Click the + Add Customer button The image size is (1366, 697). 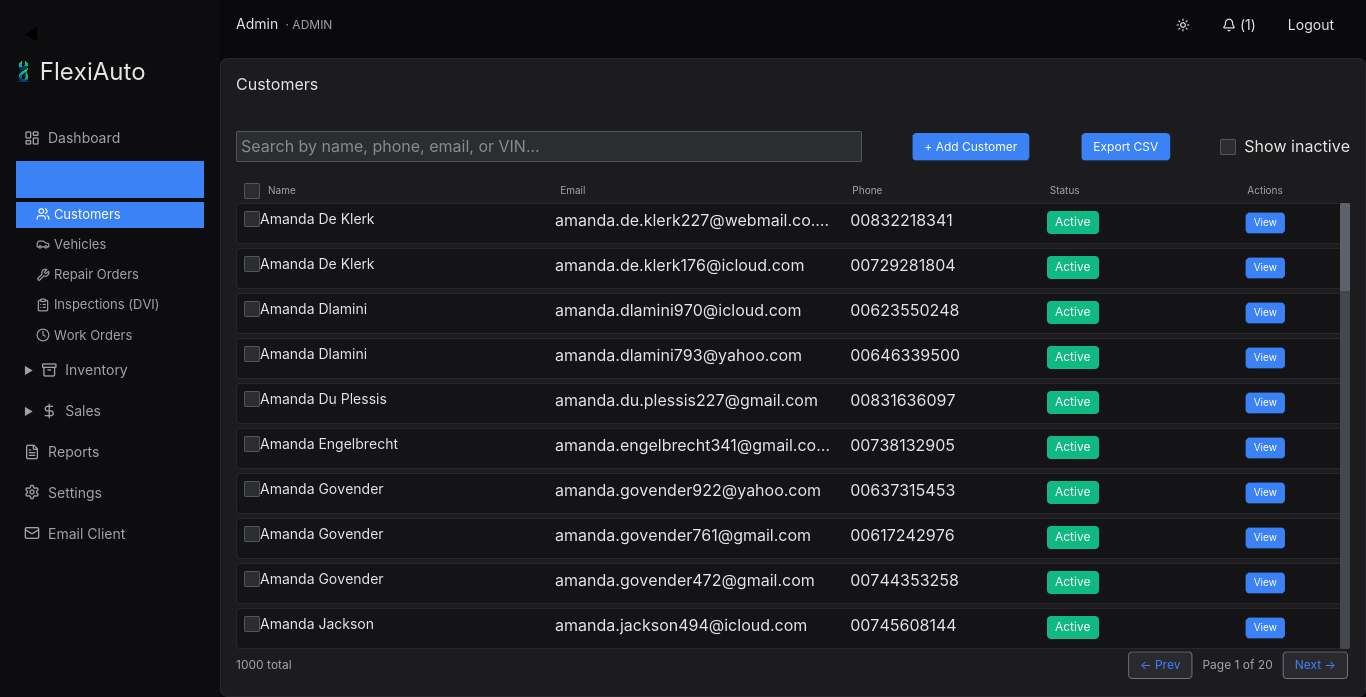pyautogui.click(x=971, y=147)
